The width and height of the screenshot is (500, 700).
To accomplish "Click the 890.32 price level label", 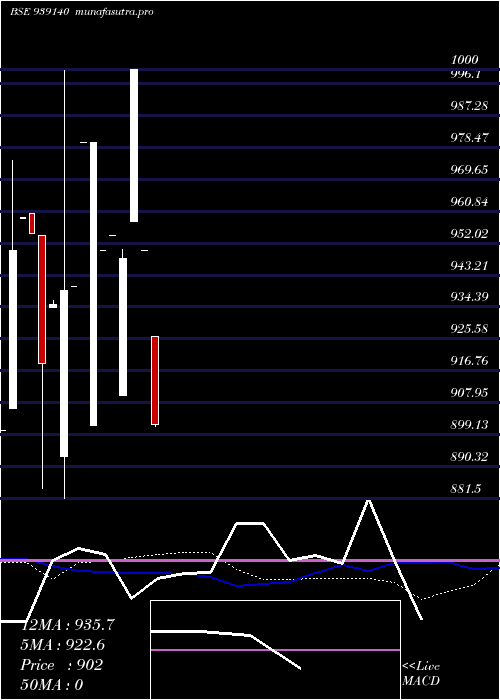I will point(469,457).
